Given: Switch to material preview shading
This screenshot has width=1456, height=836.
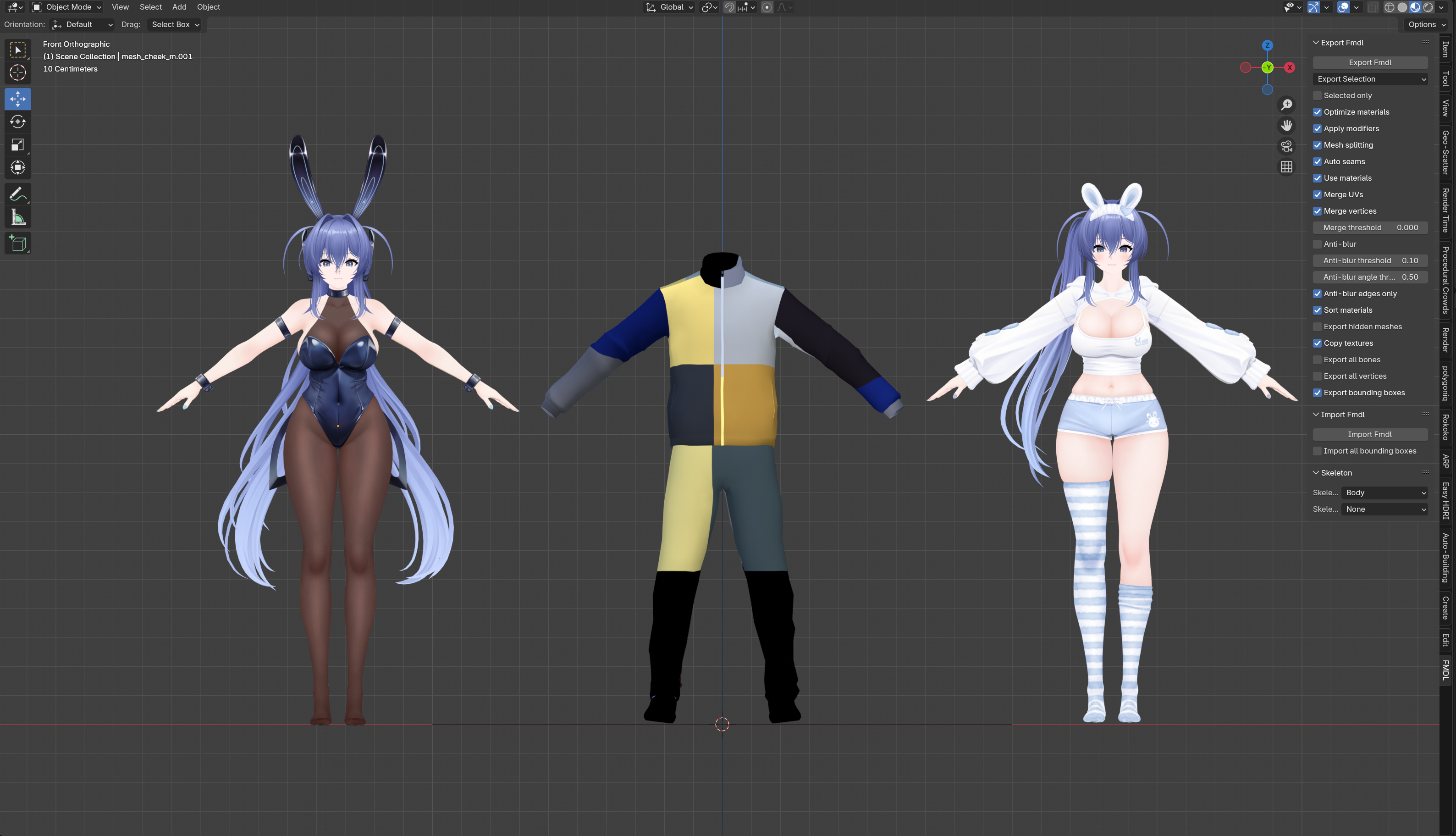Looking at the screenshot, I should [1415, 7].
